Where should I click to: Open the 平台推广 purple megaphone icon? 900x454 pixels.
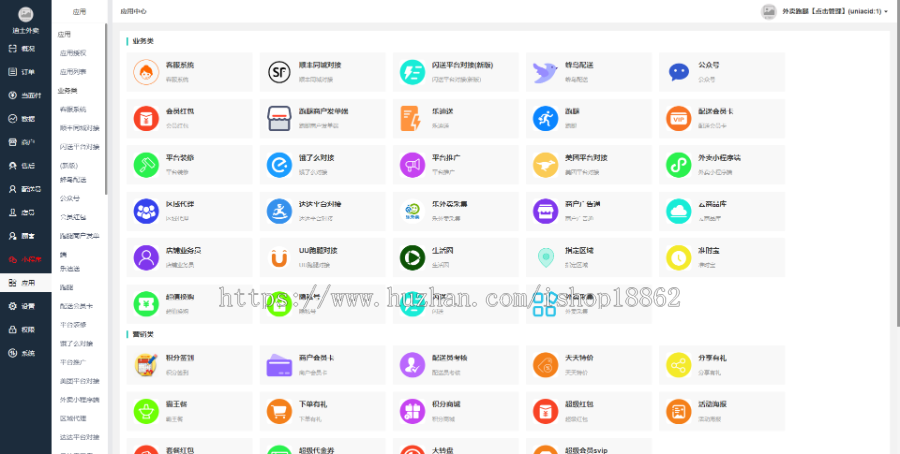point(413,165)
